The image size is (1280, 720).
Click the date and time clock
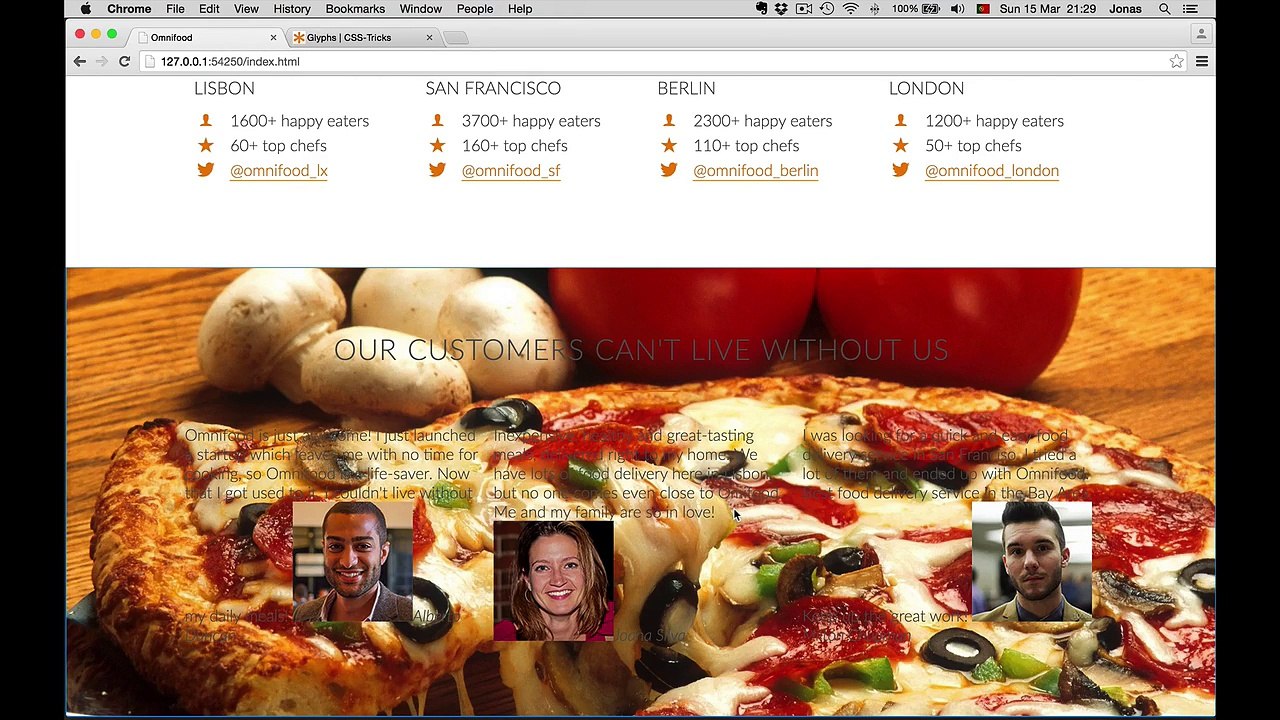(x=1048, y=9)
